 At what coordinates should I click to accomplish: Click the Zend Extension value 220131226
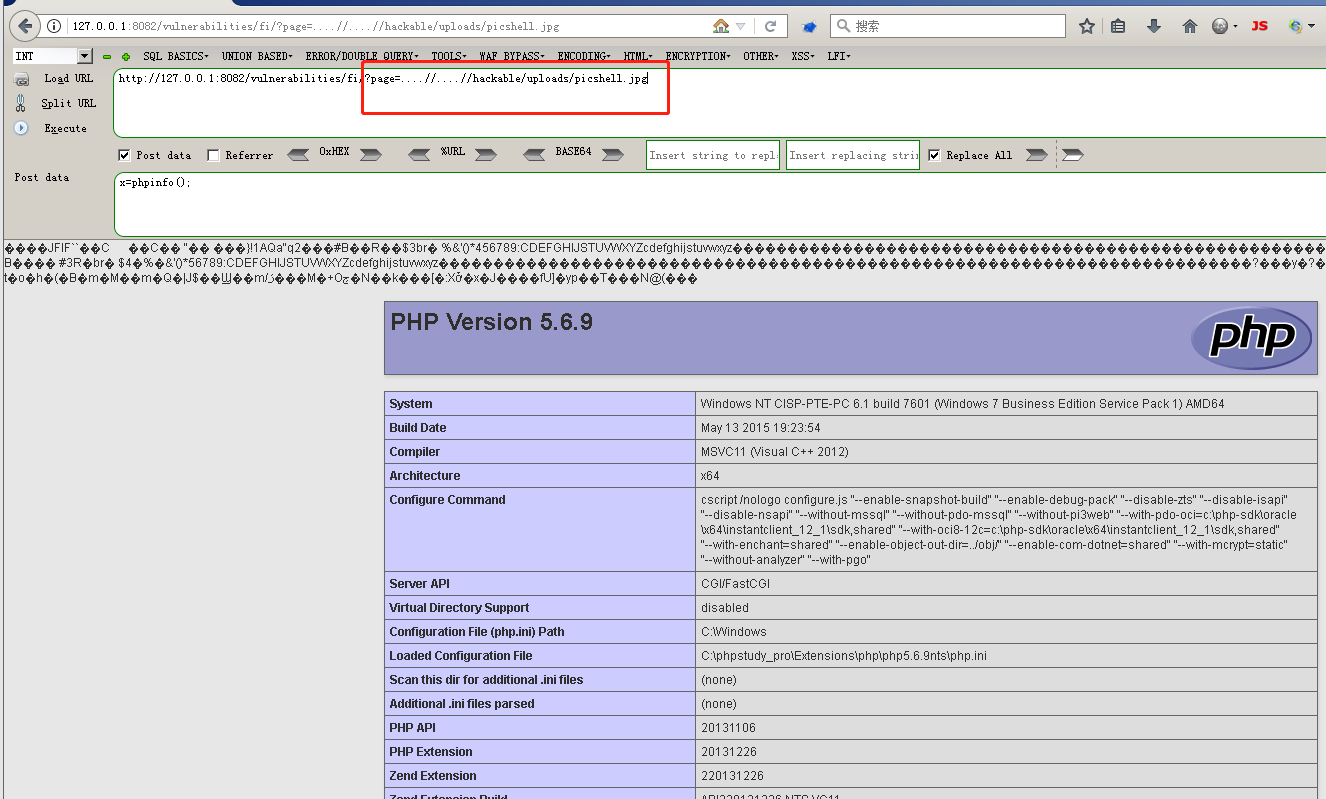point(732,776)
